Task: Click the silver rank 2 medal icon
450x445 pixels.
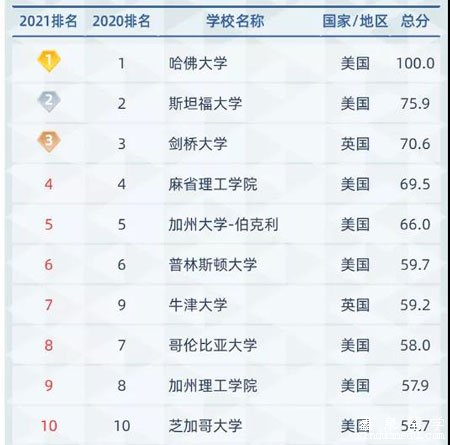Action: [x=49, y=101]
